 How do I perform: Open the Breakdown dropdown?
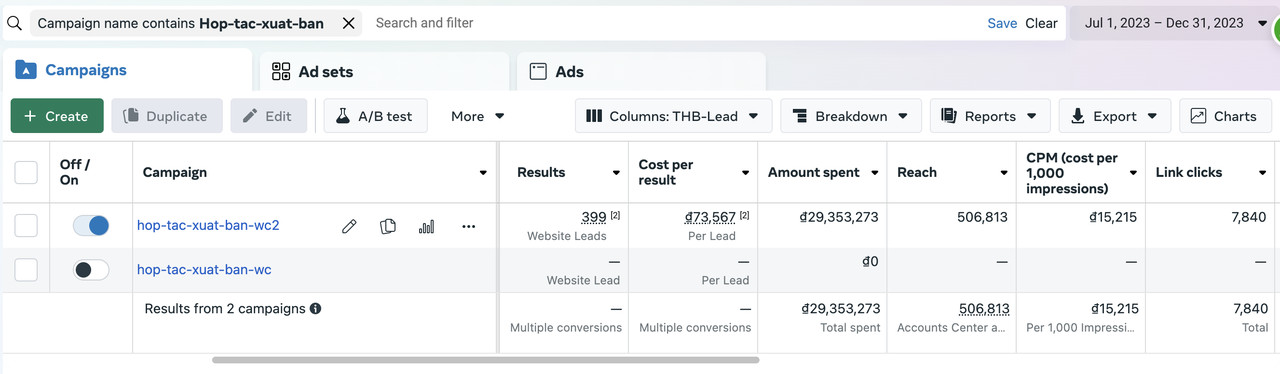pos(850,116)
